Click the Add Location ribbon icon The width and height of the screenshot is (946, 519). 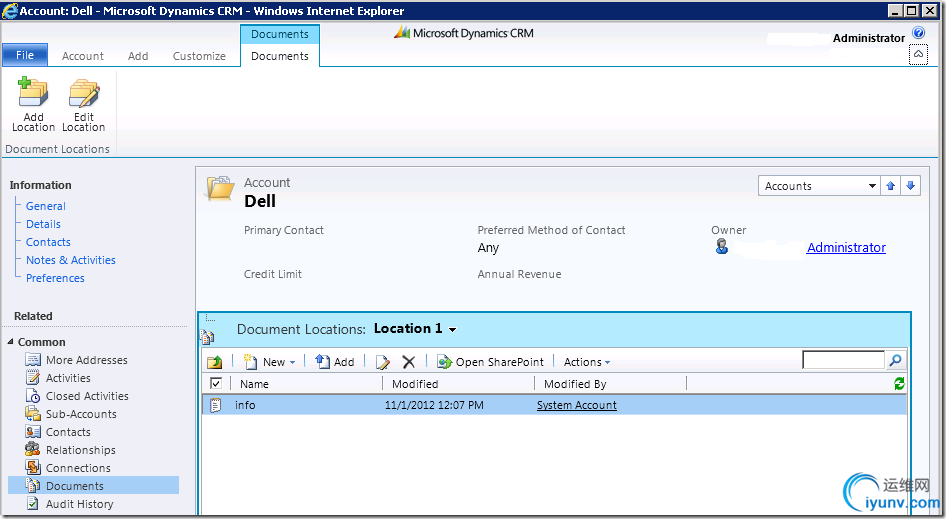click(33, 92)
